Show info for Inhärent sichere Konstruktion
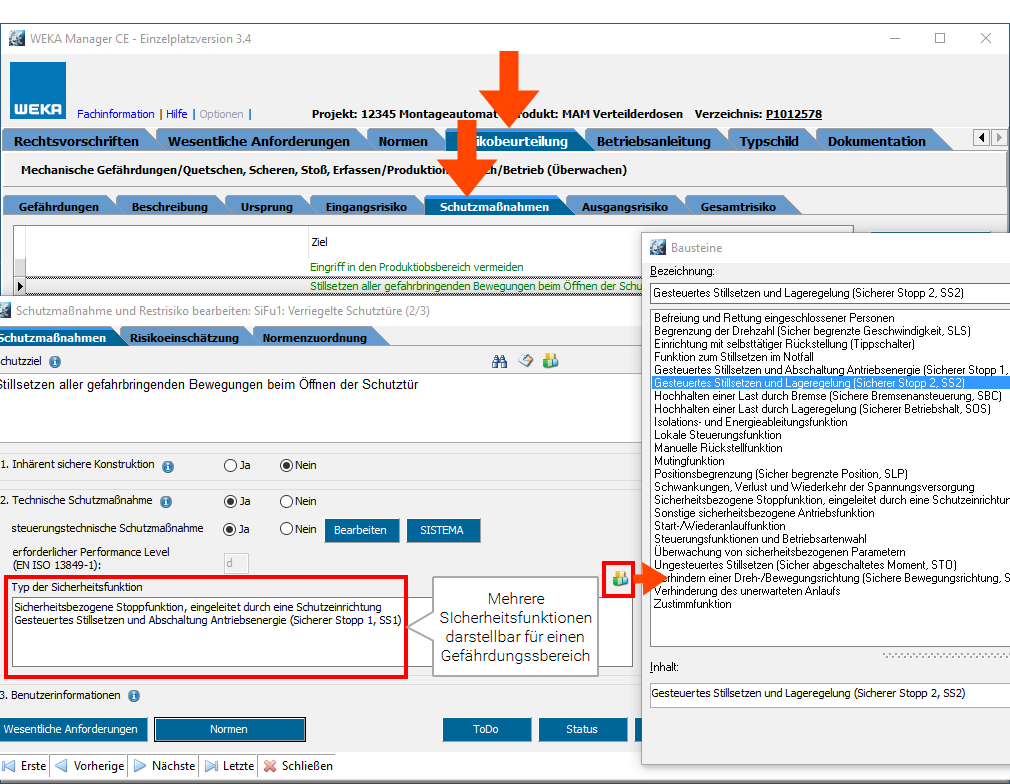 (x=168, y=466)
